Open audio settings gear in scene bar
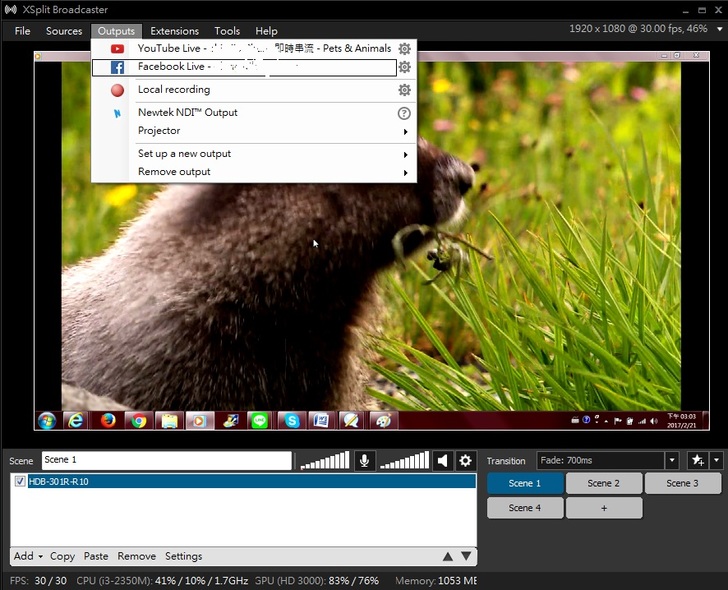Image resolution: width=728 pixels, height=590 pixels. click(465, 461)
